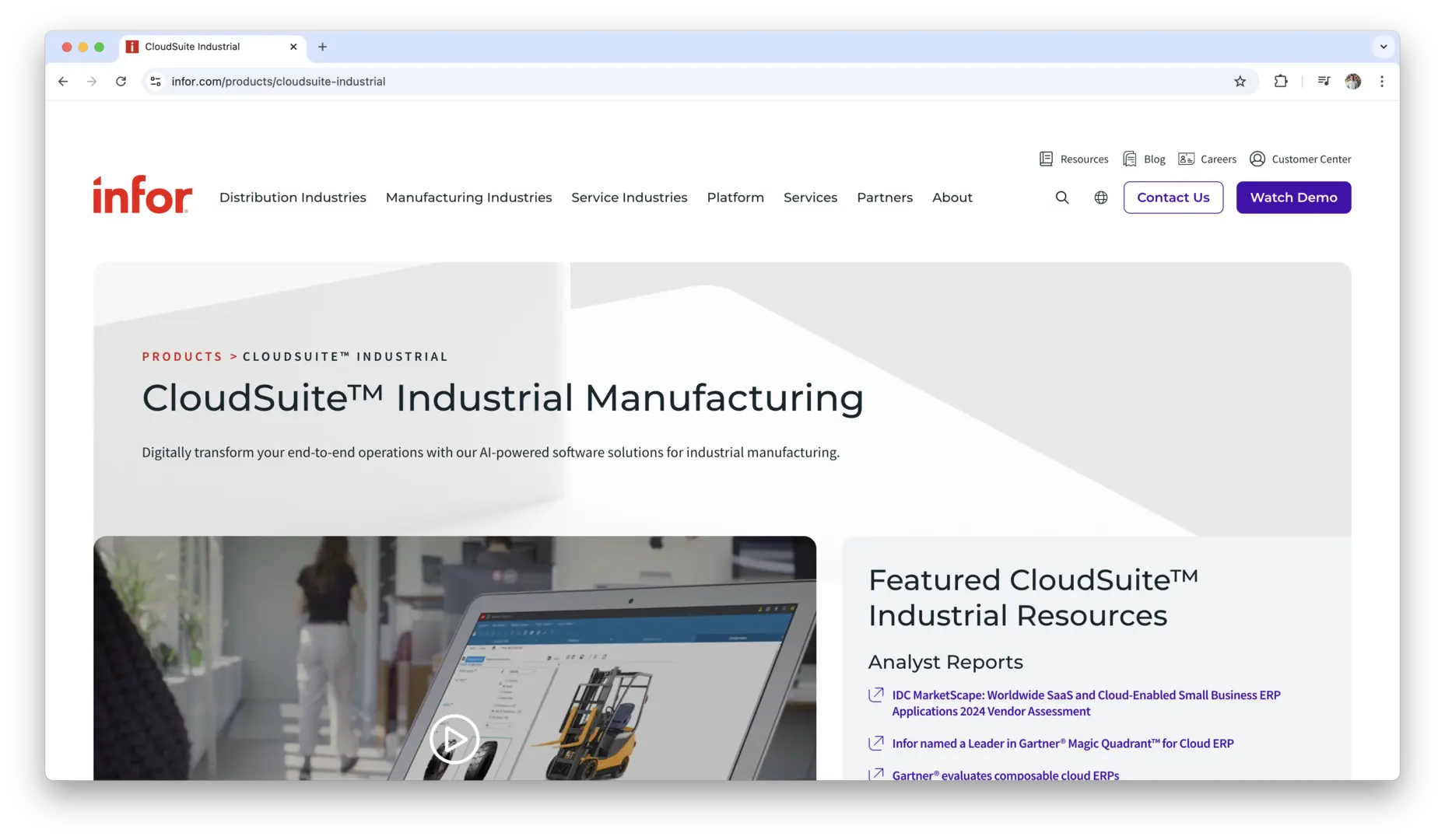Open Distribution Industries menu

tap(293, 198)
